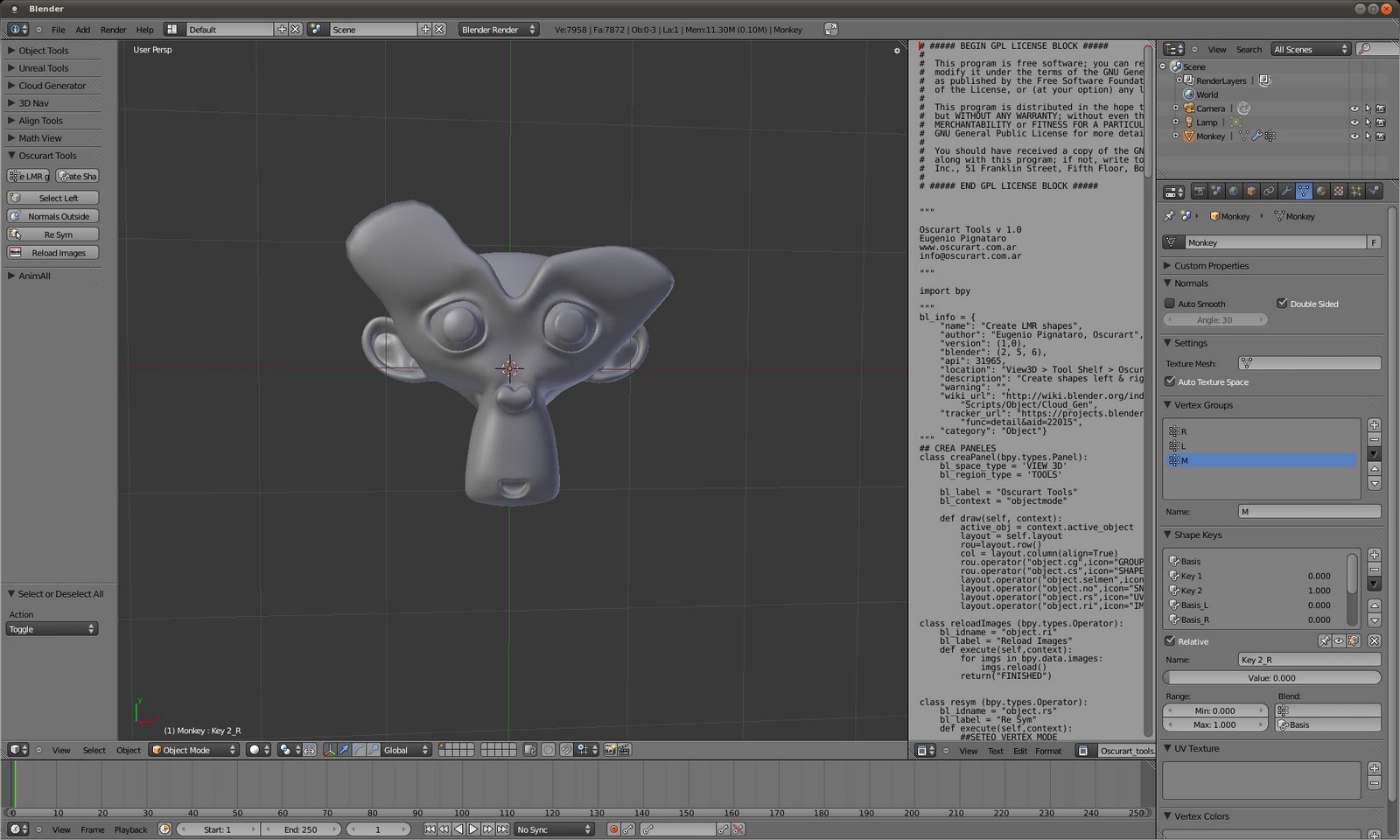The height and width of the screenshot is (840, 1400).
Task: Open the Particles properties tab (sparkles icon)
Action: pos(1356,192)
